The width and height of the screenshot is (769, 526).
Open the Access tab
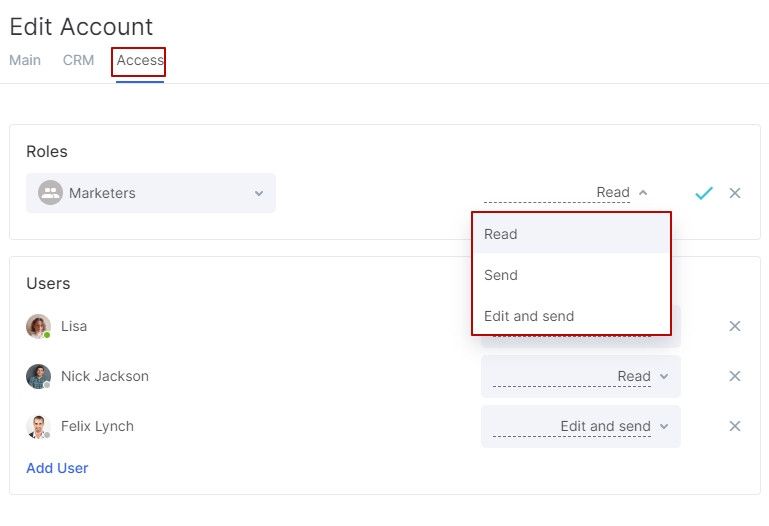coord(140,60)
